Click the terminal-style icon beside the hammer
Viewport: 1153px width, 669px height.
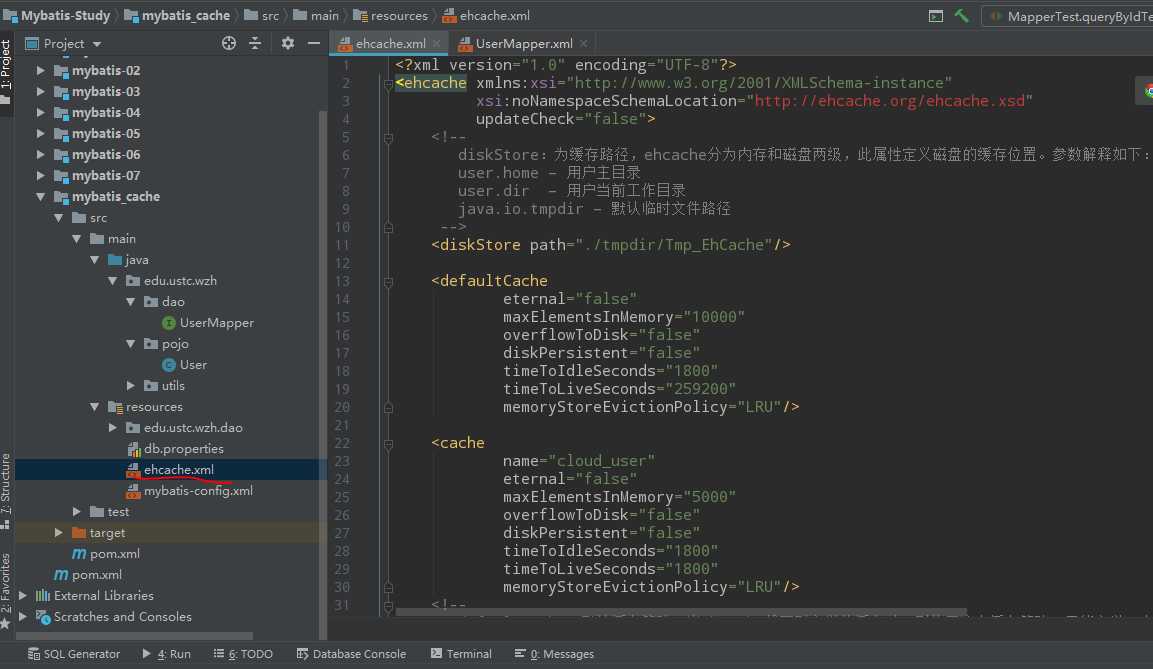[x=935, y=15]
